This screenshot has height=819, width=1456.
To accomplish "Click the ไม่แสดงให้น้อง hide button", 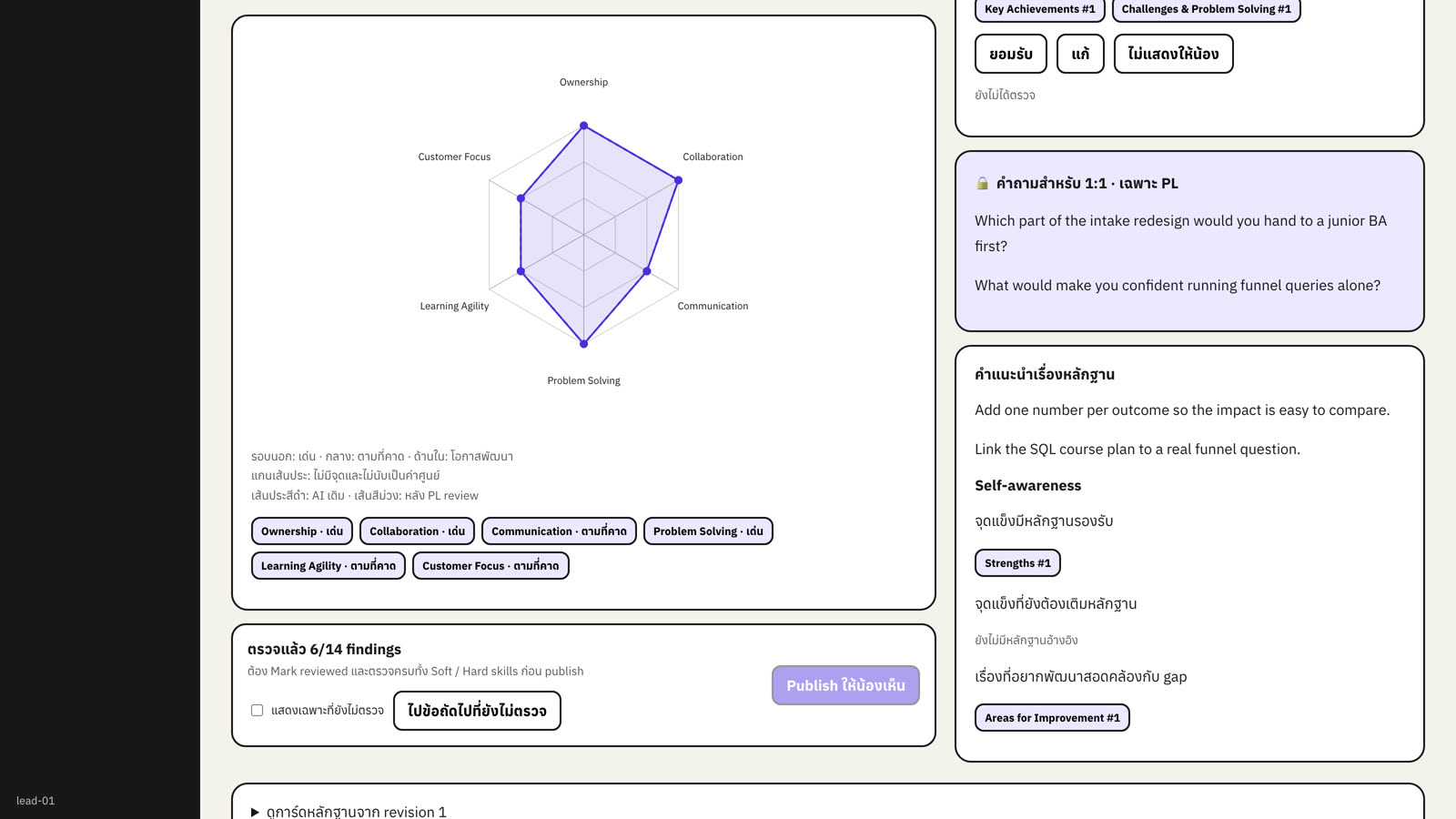I will 1173,54.
